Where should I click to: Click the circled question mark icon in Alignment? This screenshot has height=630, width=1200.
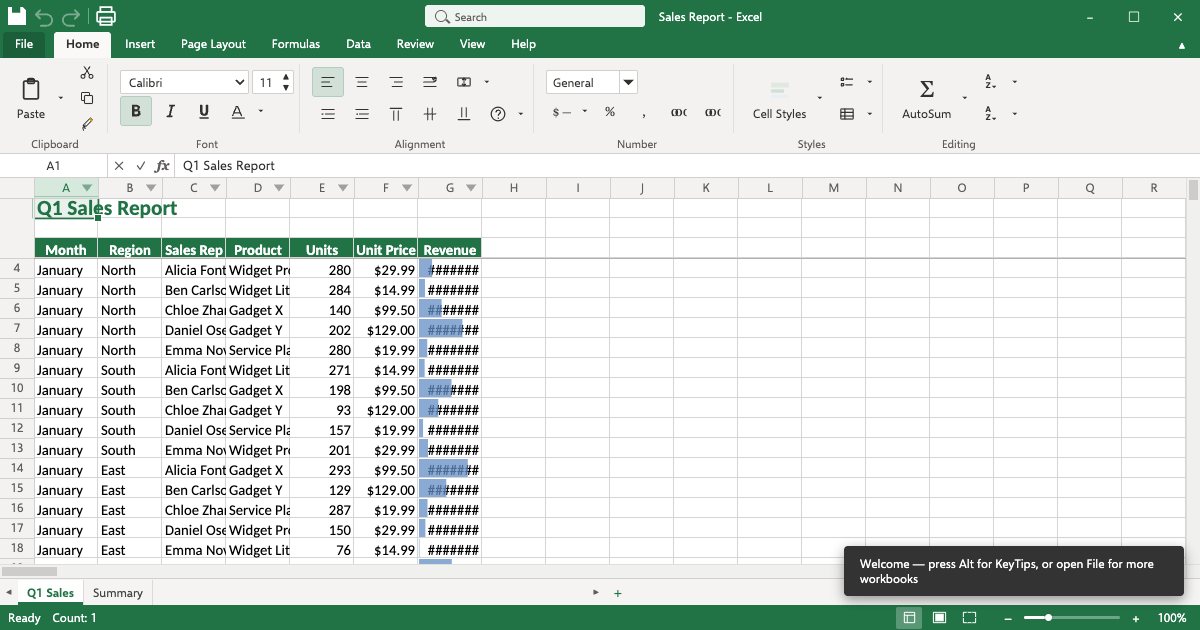point(498,114)
